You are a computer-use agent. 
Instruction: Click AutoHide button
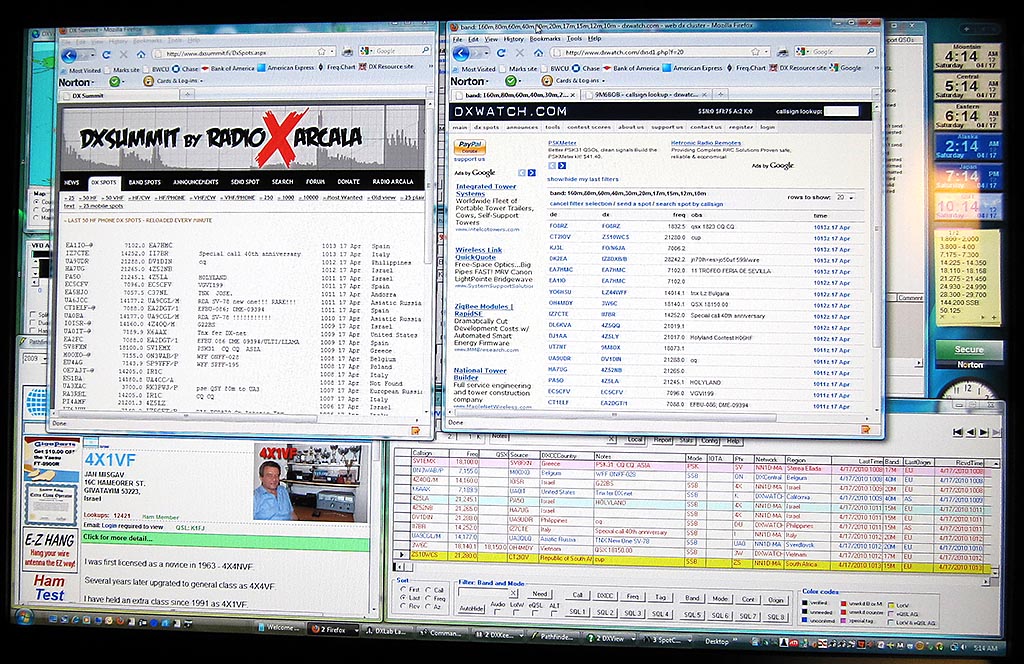click(471, 609)
